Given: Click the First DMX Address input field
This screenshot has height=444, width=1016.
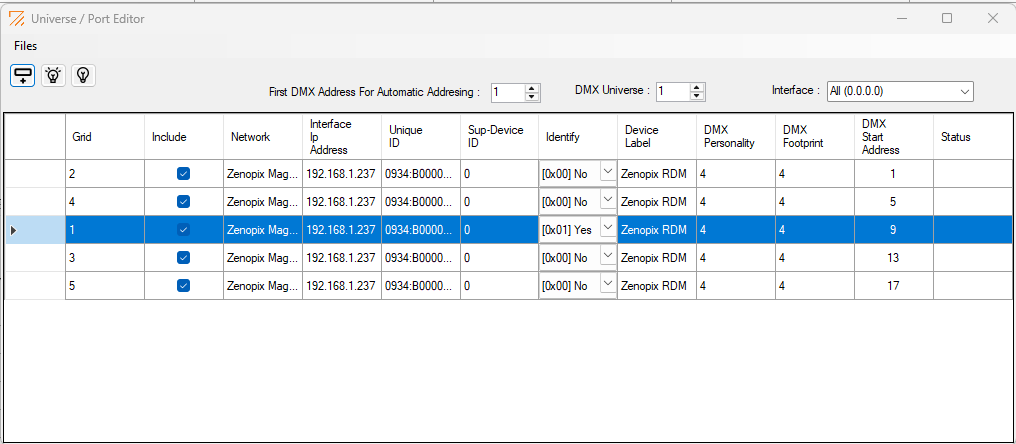Looking at the screenshot, I should [x=508, y=92].
